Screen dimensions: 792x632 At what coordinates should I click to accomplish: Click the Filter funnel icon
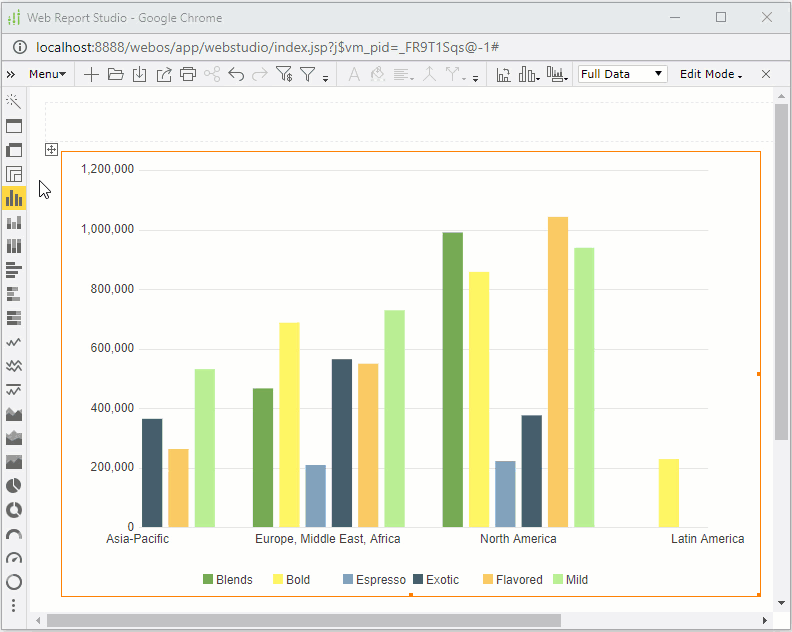coord(307,74)
